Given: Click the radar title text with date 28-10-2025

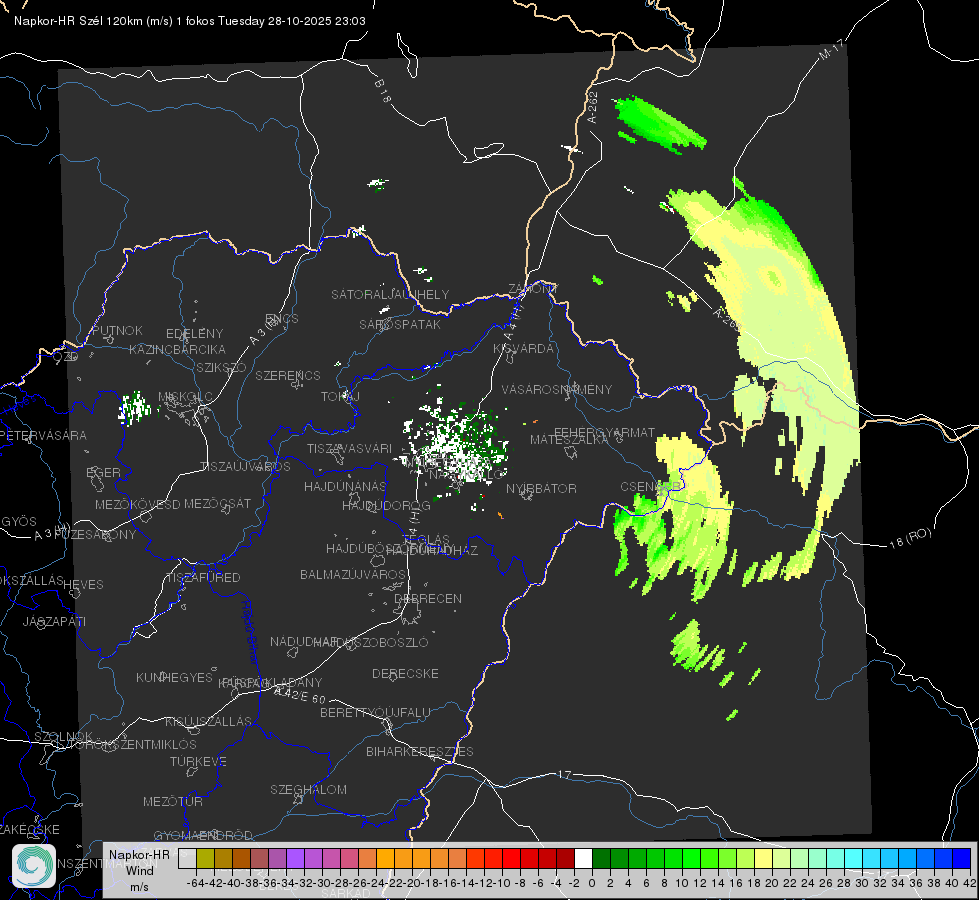Looking at the screenshot, I should (190, 21).
